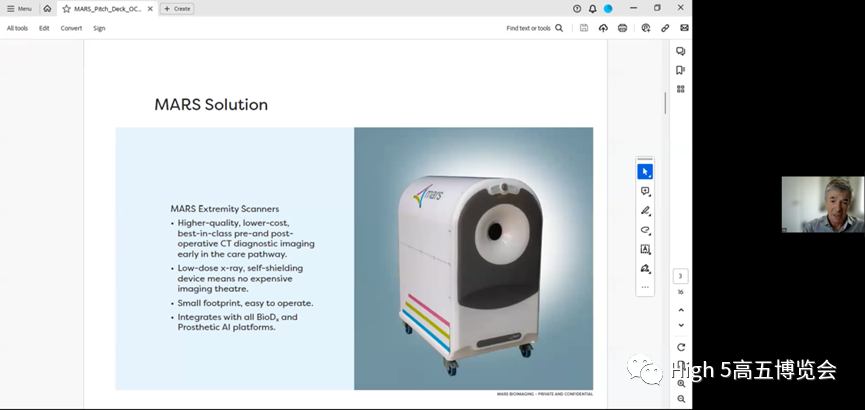Image resolution: width=865 pixels, height=410 pixels.
Task: Go to the Home icon
Action: point(47,8)
